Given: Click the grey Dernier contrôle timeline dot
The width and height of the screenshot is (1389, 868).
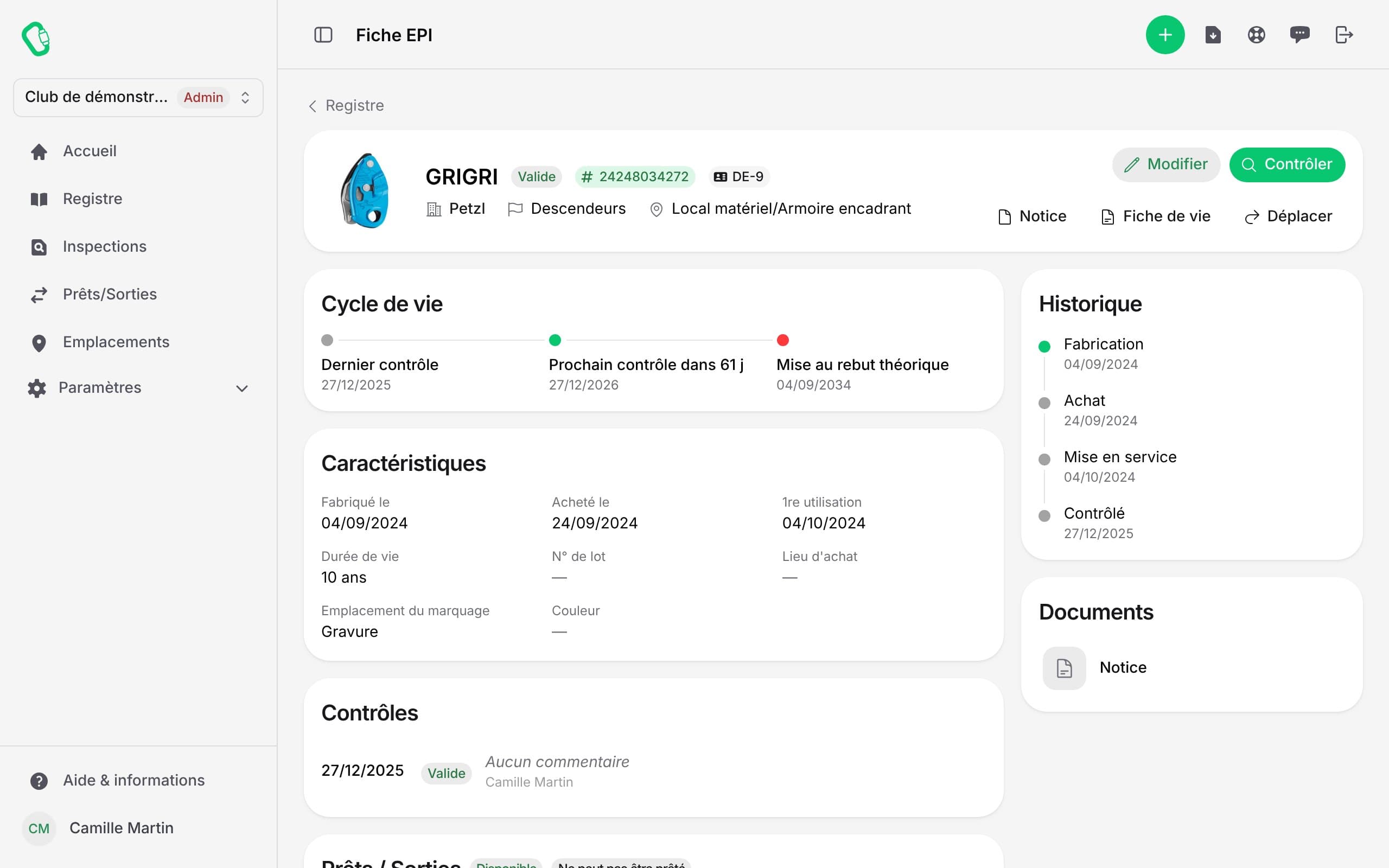Looking at the screenshot, I should pyautogui.click(x=327, y=341).
